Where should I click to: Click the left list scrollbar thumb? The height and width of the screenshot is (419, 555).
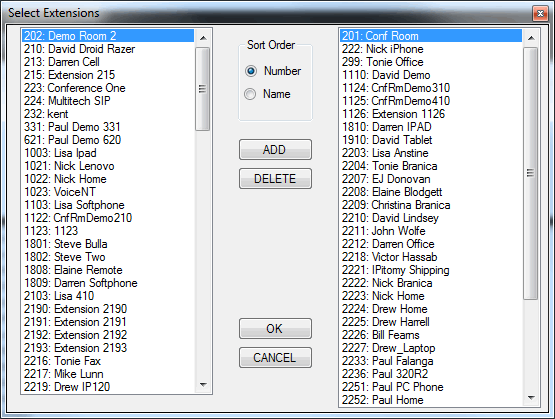[x=203, y=89]
